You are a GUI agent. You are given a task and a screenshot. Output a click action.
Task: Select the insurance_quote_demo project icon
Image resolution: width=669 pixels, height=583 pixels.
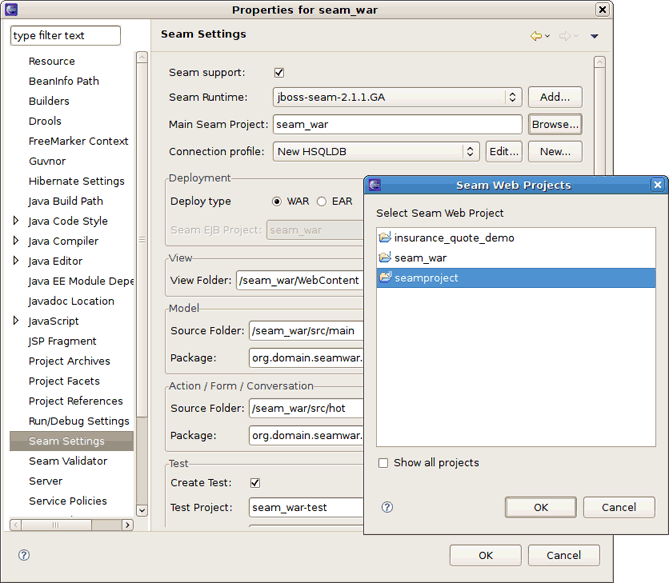385,238
